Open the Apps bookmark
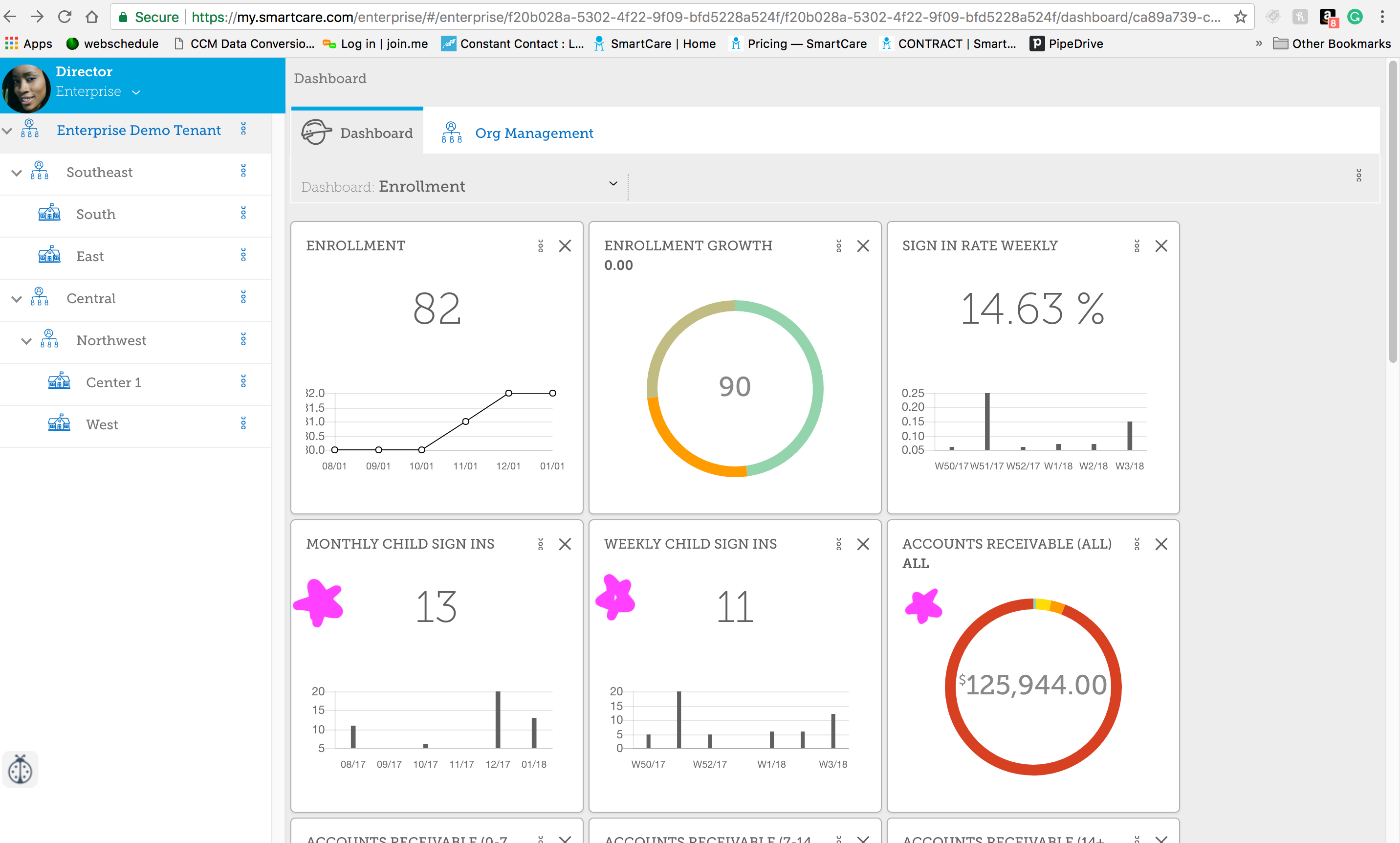1400x843 pixels. point(28,44)
